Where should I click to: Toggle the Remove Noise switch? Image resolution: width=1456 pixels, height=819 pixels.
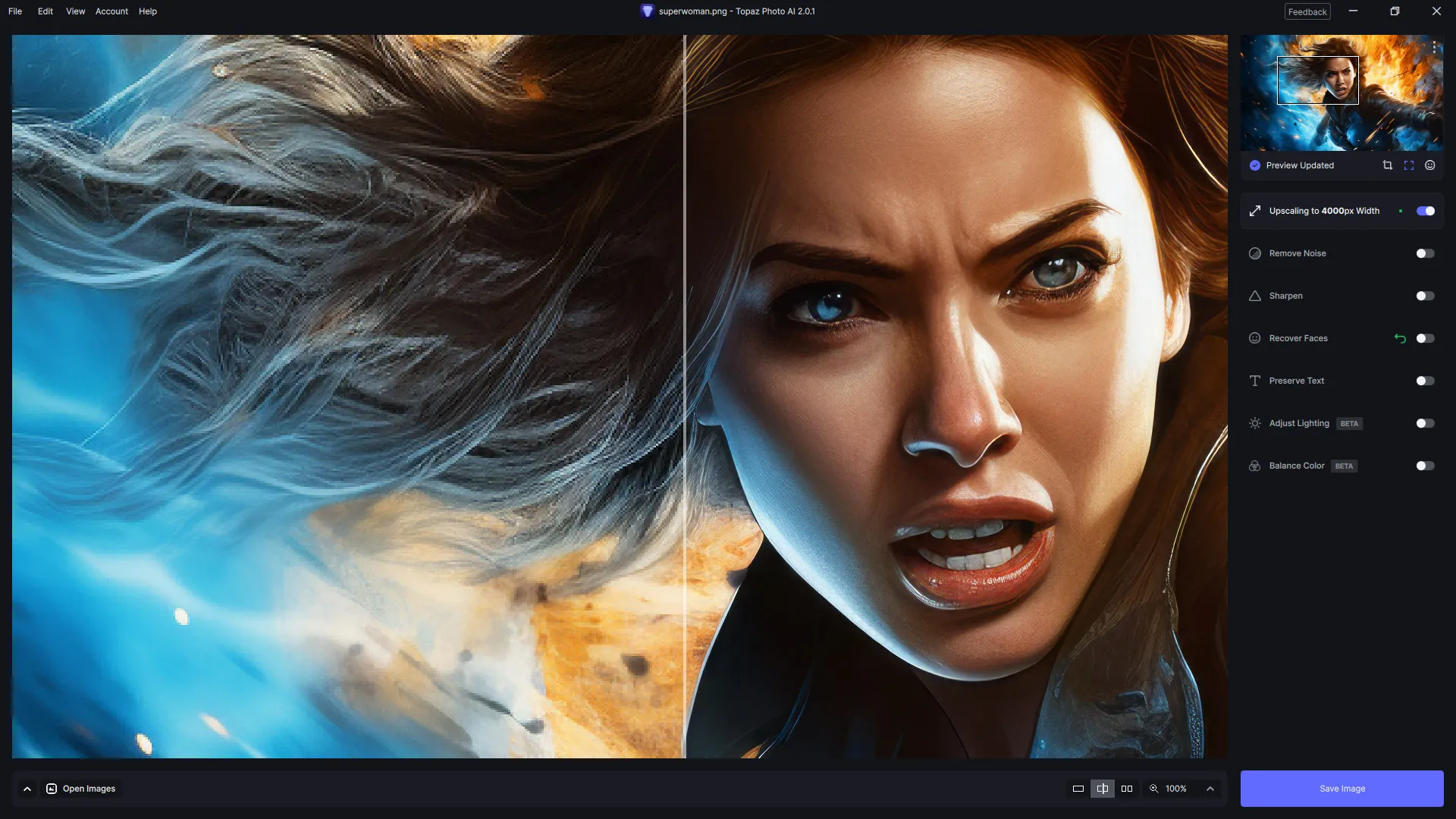coord(1425,253)
